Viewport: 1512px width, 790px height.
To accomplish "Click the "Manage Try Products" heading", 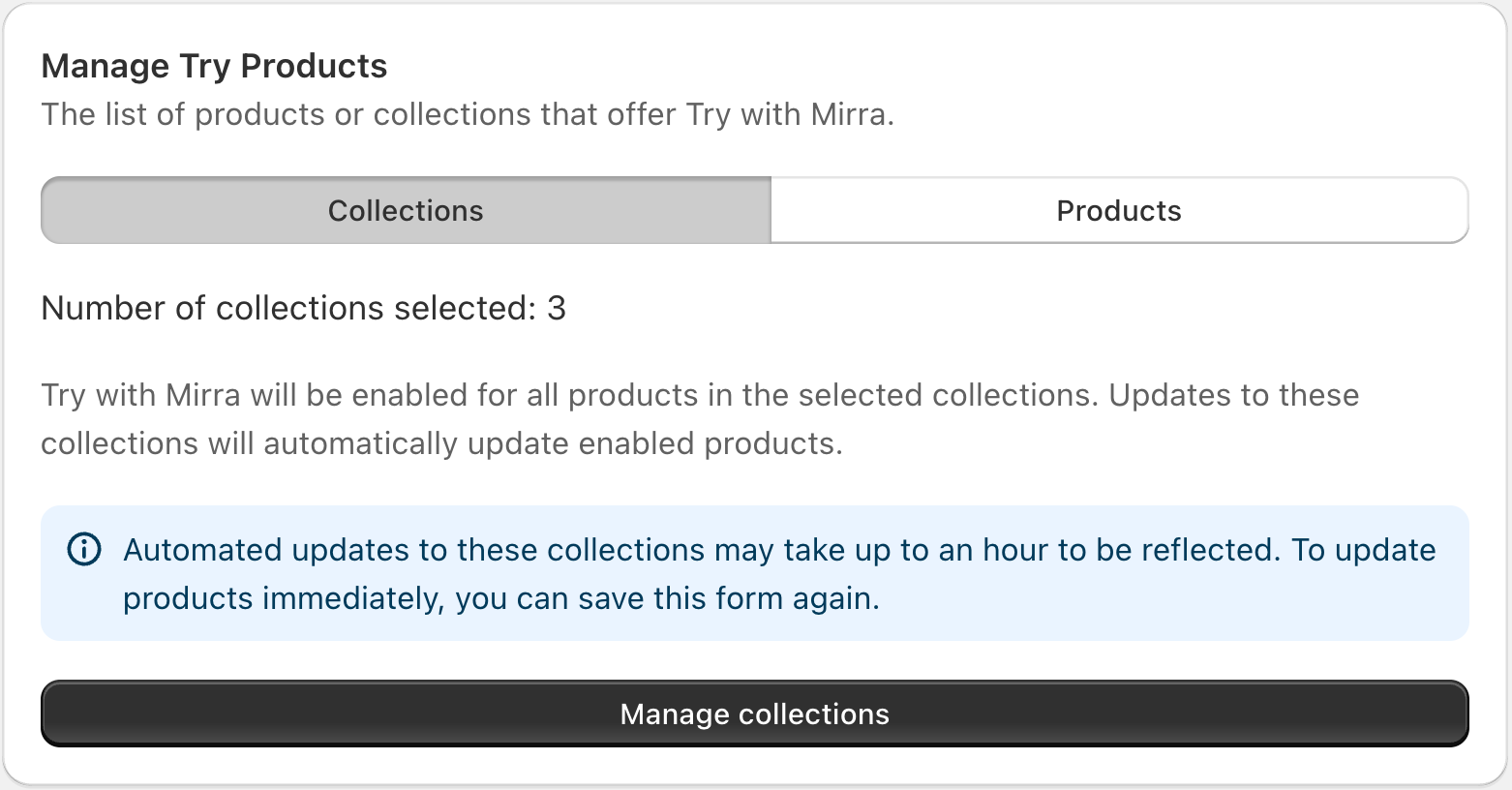I will click(214, 66).
